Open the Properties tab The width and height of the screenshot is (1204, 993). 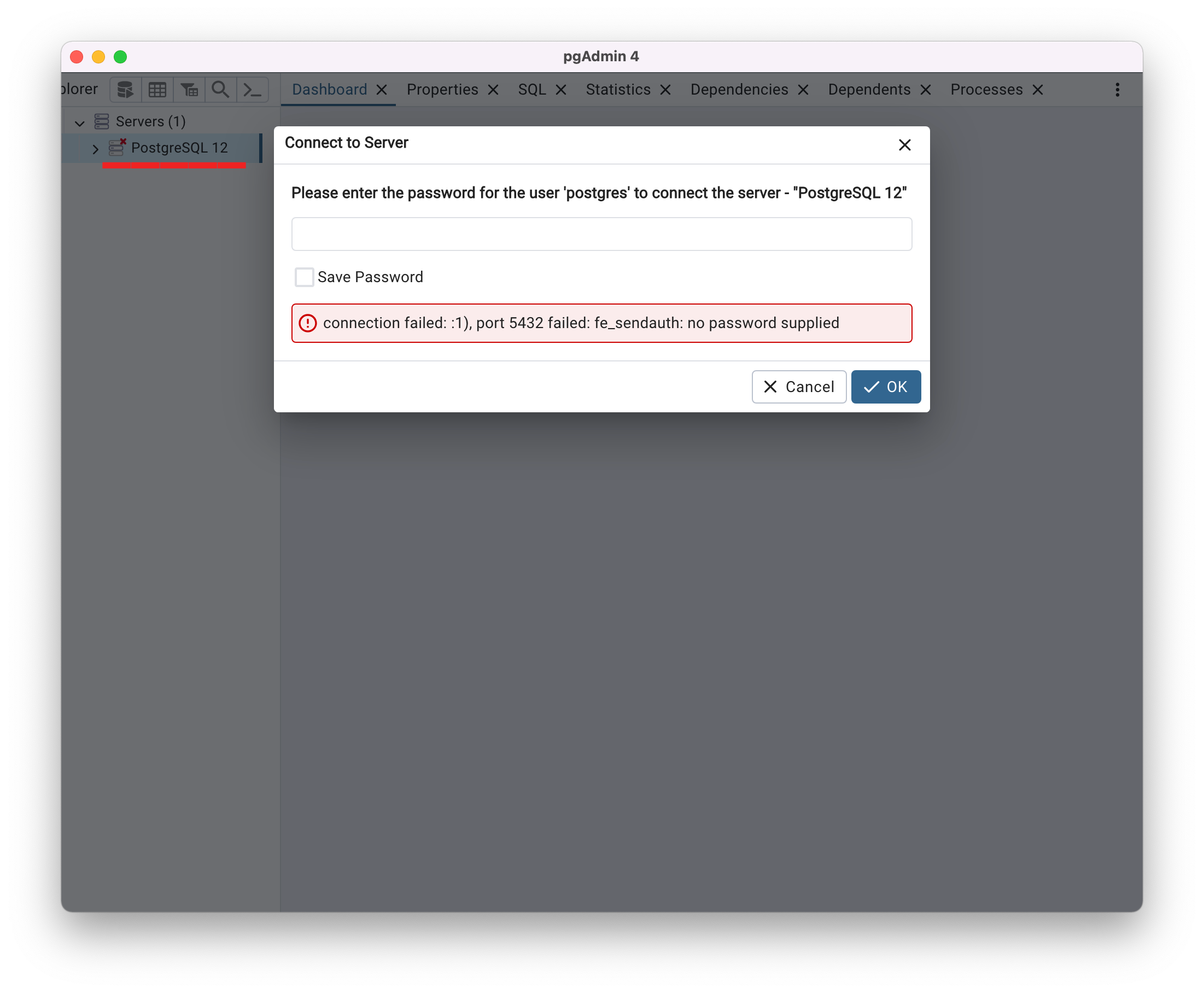pyautogui.click(x=442, y=90)
